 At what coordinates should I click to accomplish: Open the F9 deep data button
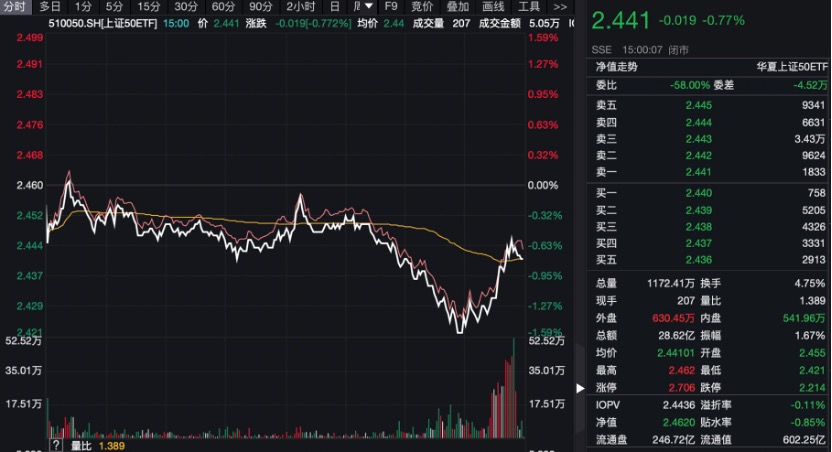391,7
